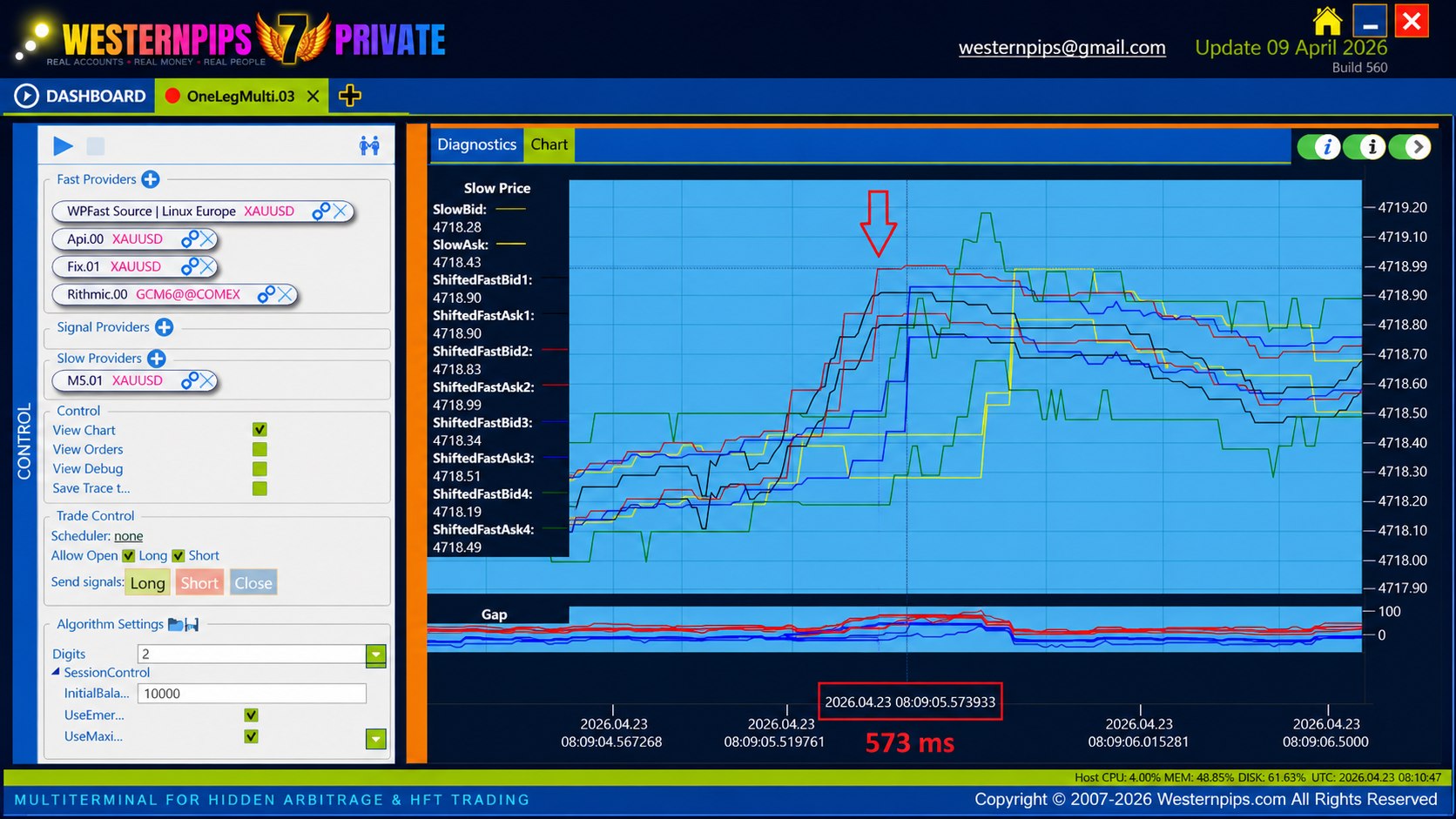Toggle Allow Open Long checkbox
Screen dimensions: 1456x819
pos(128,556)
